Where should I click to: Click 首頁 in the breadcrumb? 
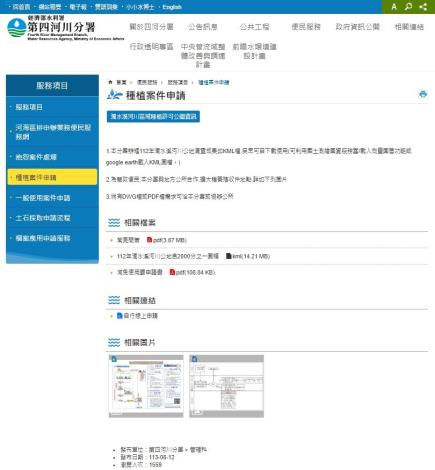[121, 82]
